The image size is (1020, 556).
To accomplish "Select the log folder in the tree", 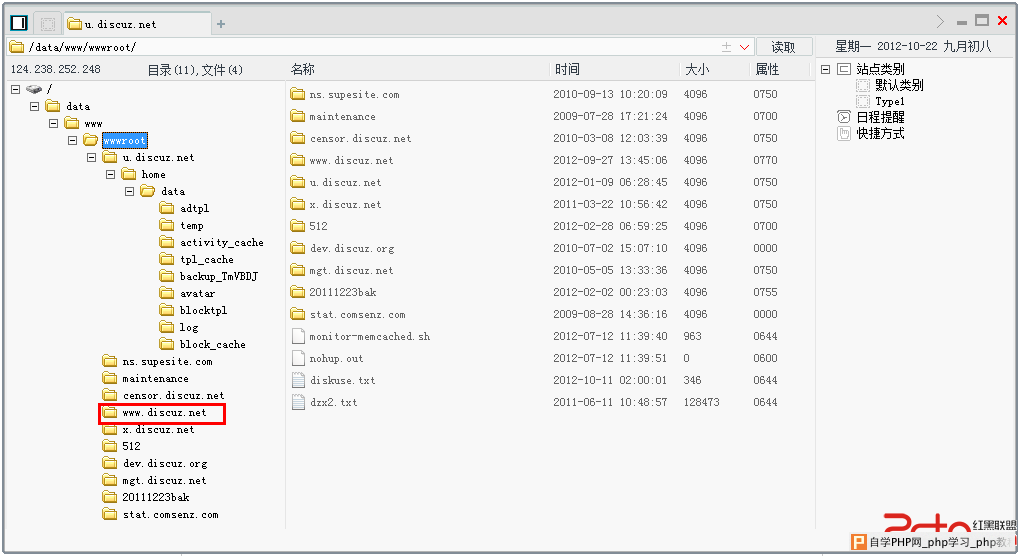I will (x=189, y=327).
